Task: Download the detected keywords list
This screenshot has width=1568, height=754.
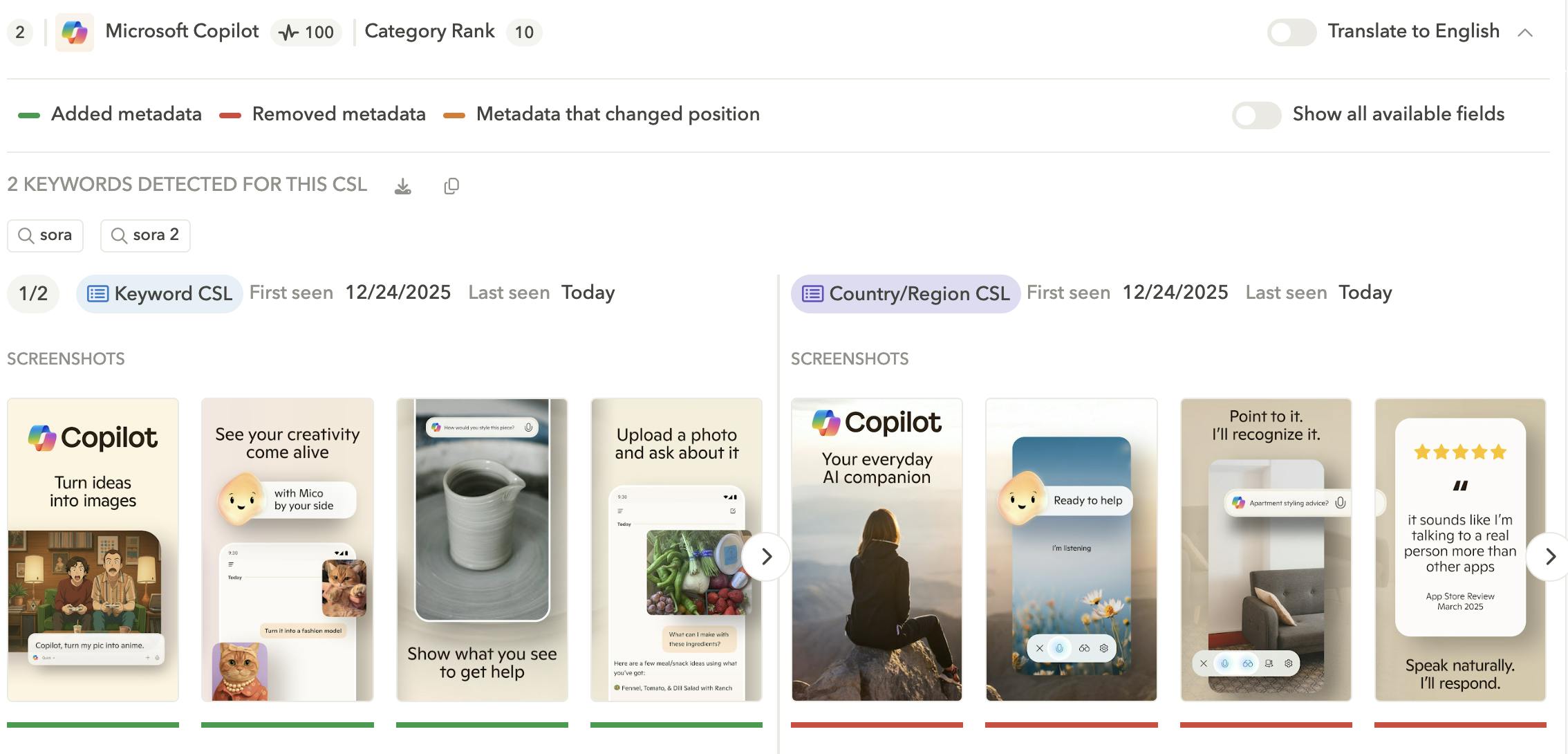Action: point(403,185)
